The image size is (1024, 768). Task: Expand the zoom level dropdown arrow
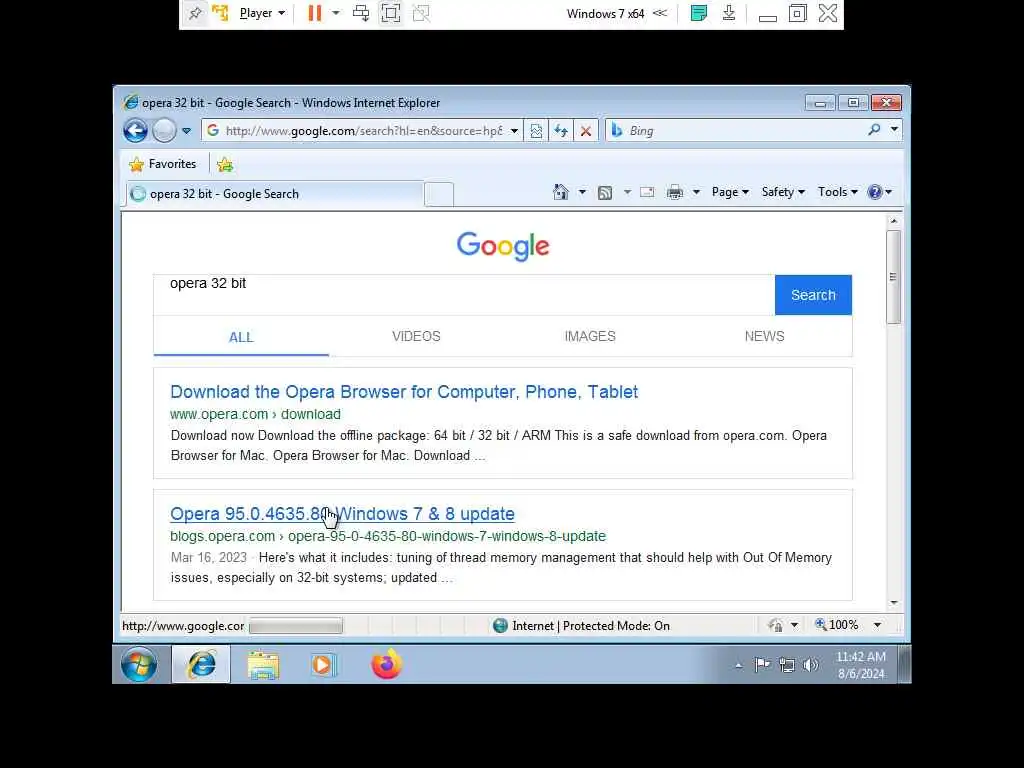point(878,625)
